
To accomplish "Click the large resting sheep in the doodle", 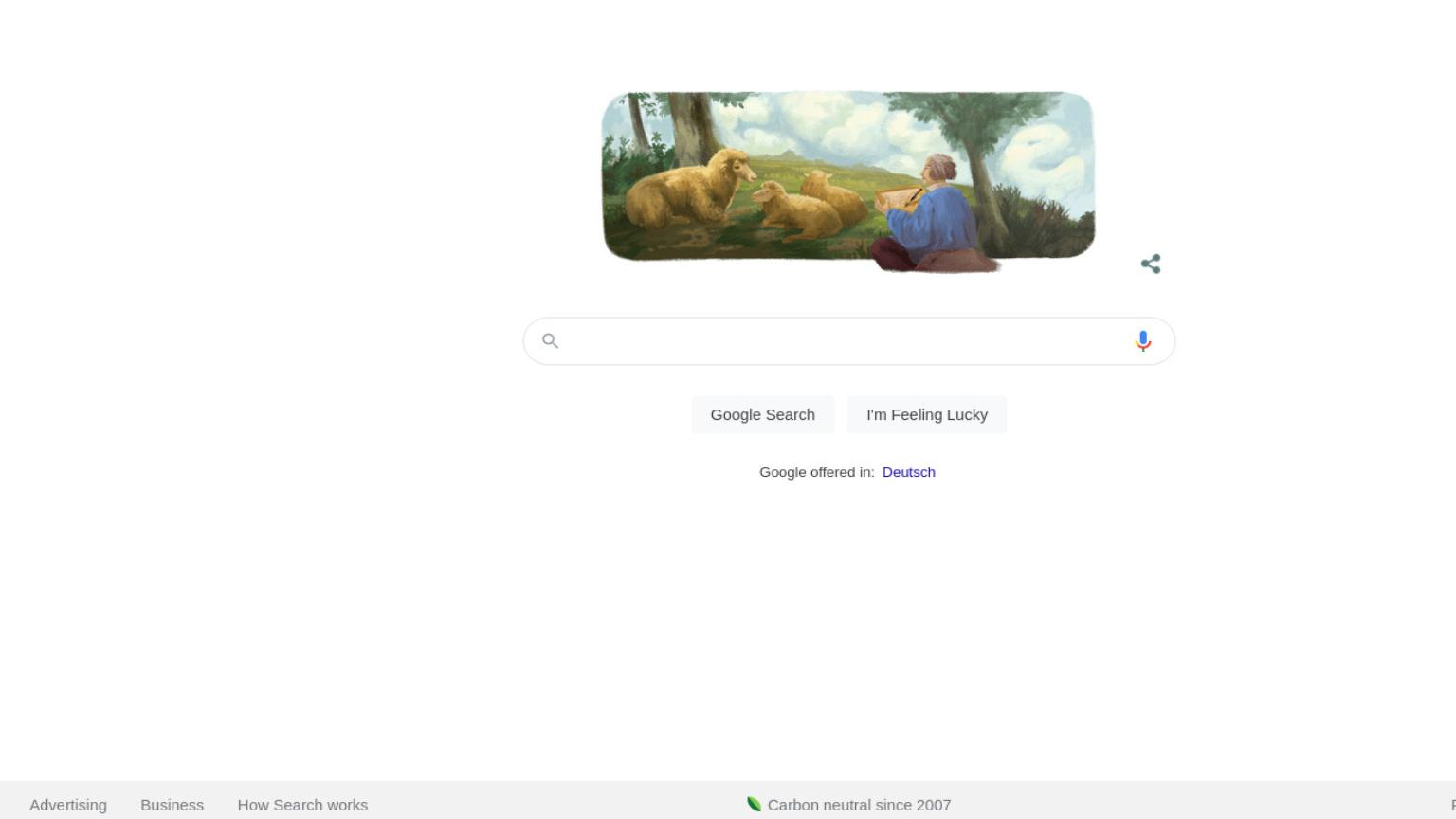I will pos(684,187).
